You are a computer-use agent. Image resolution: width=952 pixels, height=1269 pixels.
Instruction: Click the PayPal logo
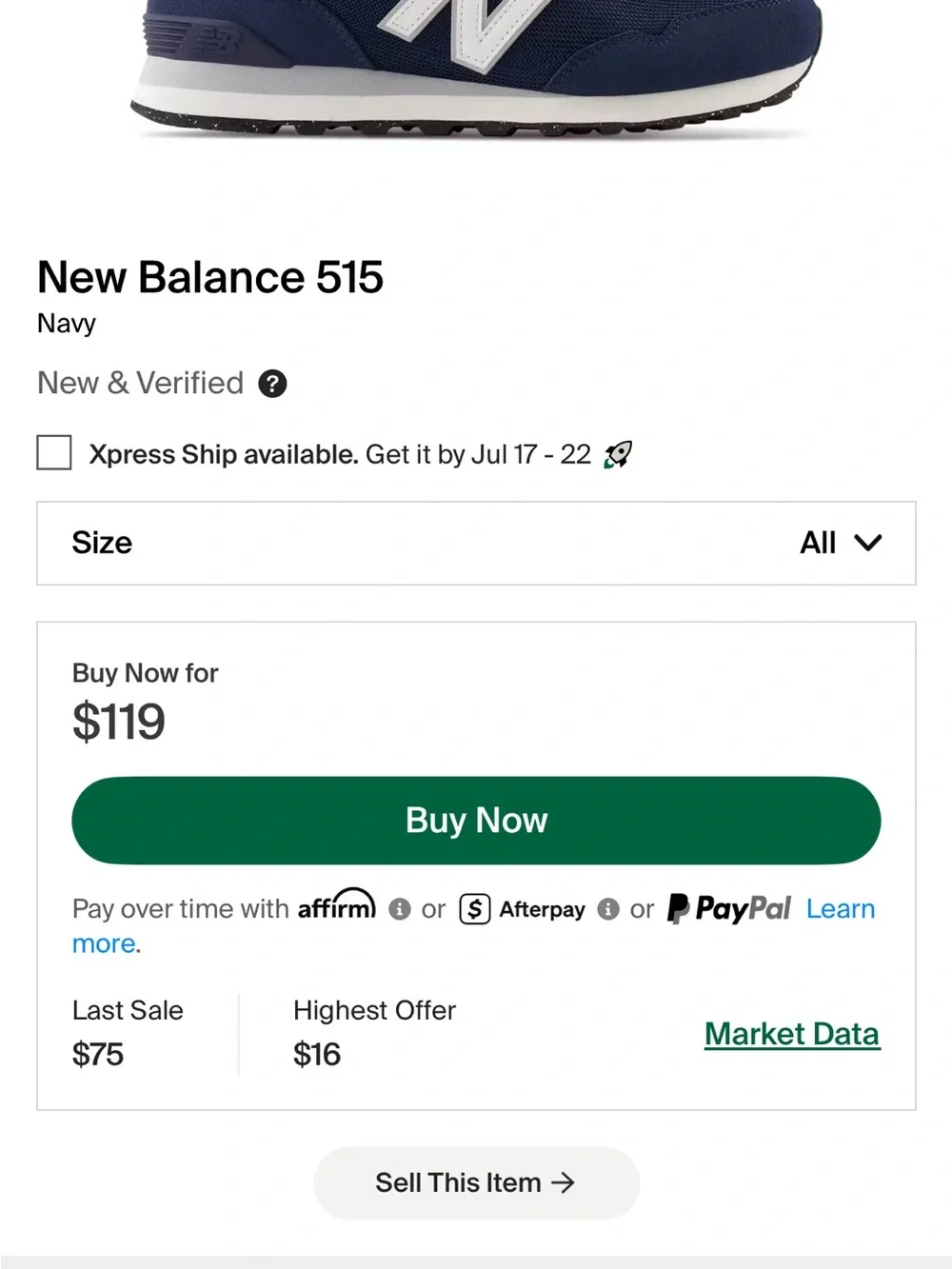point(729,908)
